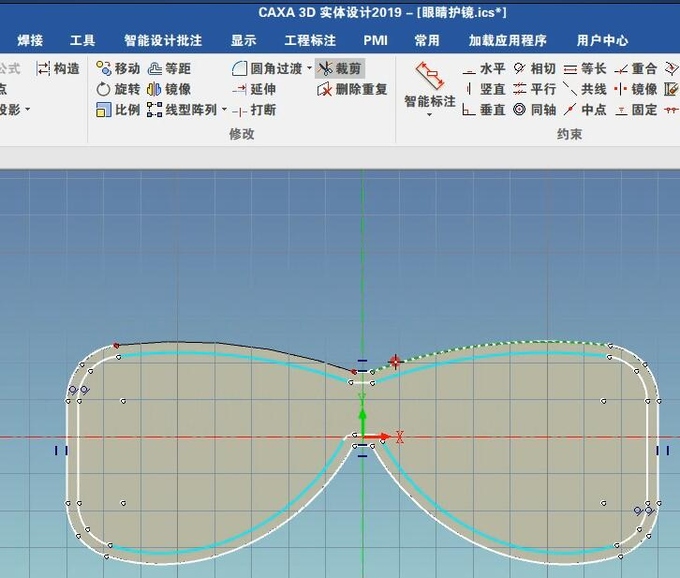
Task: Apply 水平 (Horizontal) constraint
Action: (x=484, y=69)
